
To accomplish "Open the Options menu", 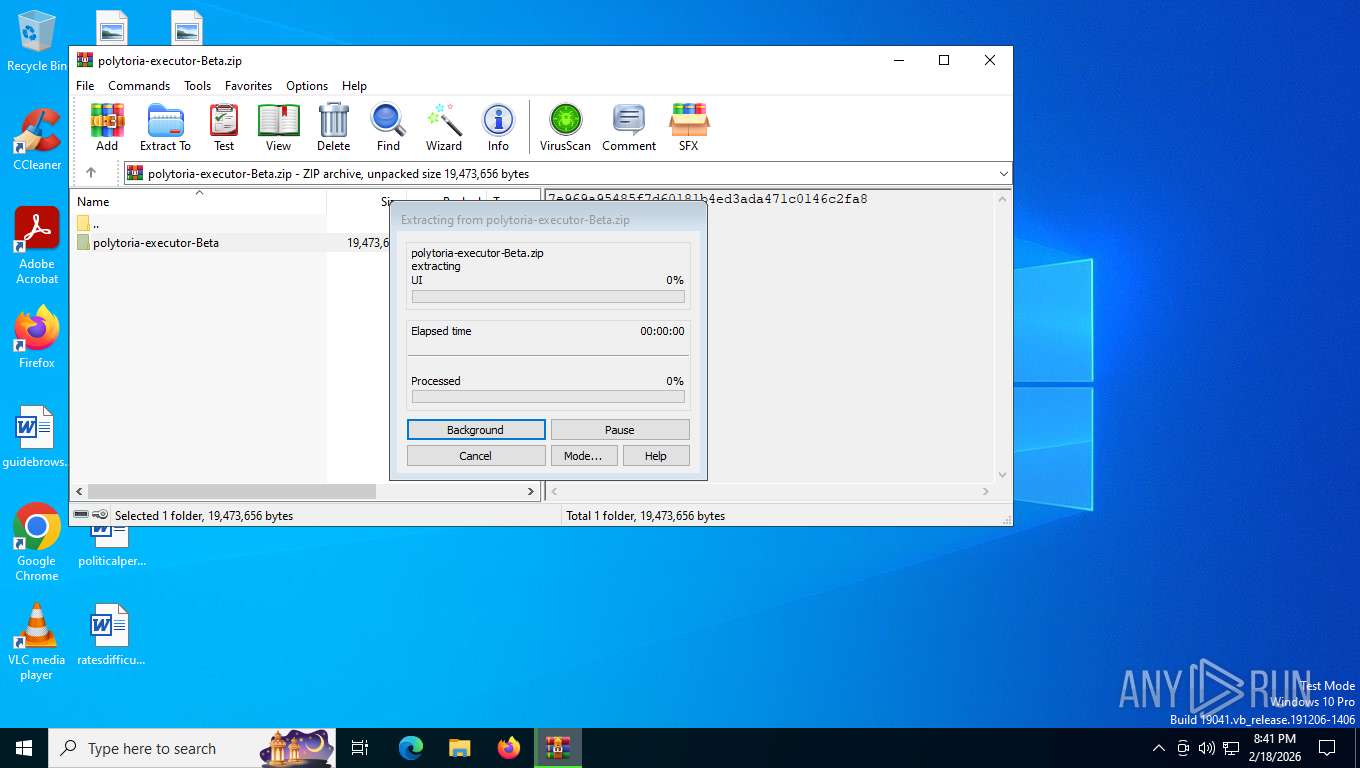I will [x=307, y=86].
